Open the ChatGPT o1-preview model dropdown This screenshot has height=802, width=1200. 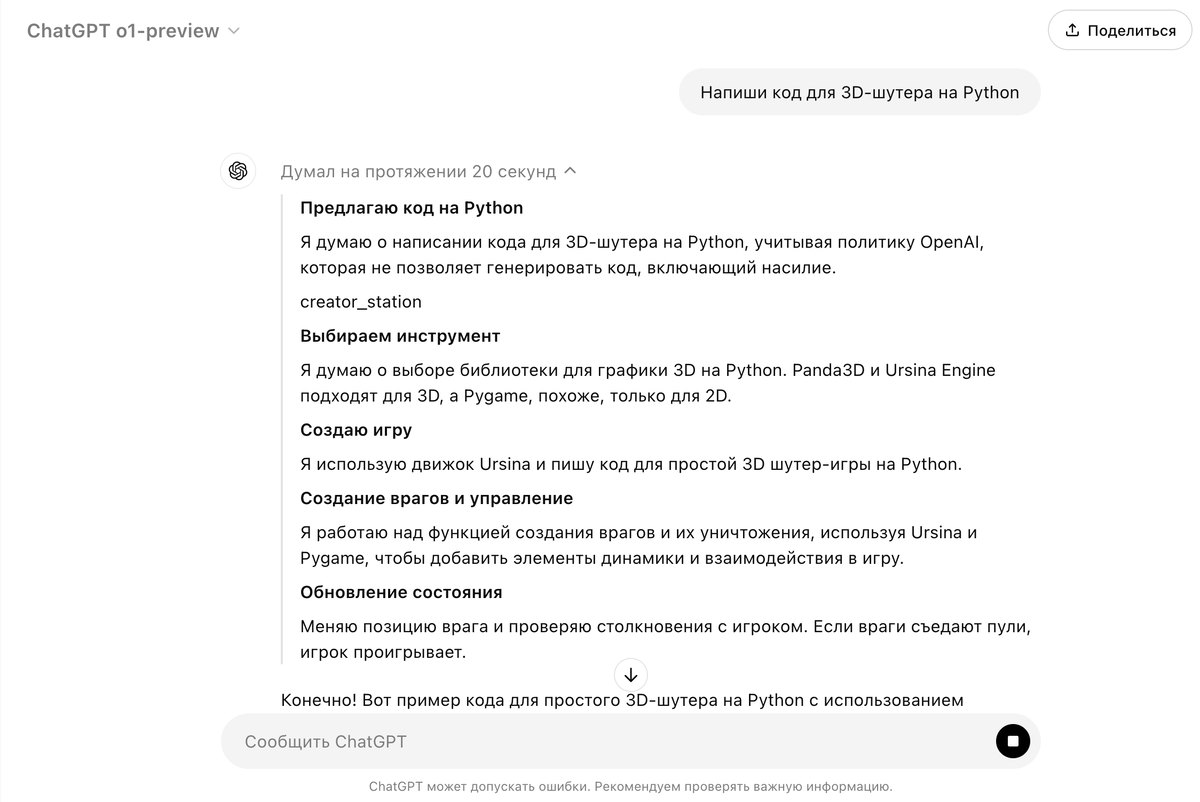click(x=133, y=31)
